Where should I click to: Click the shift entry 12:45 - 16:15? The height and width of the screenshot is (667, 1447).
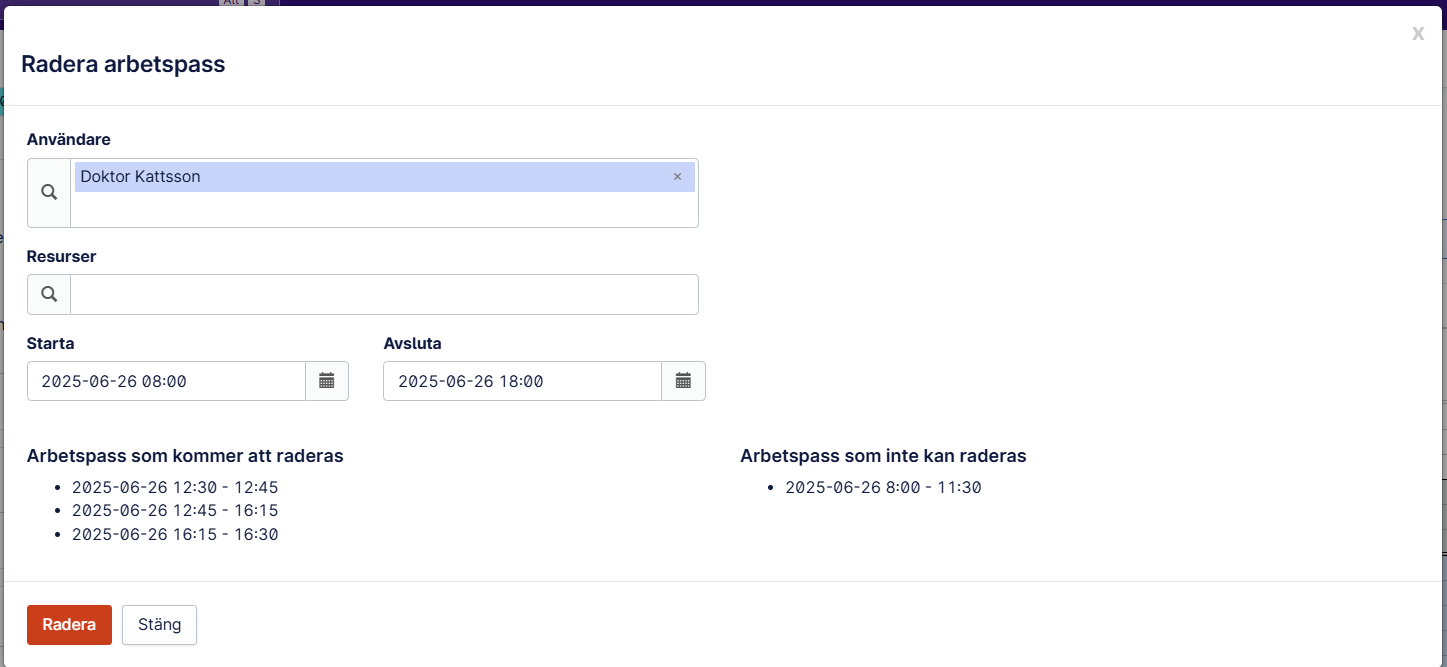point(175,511)
